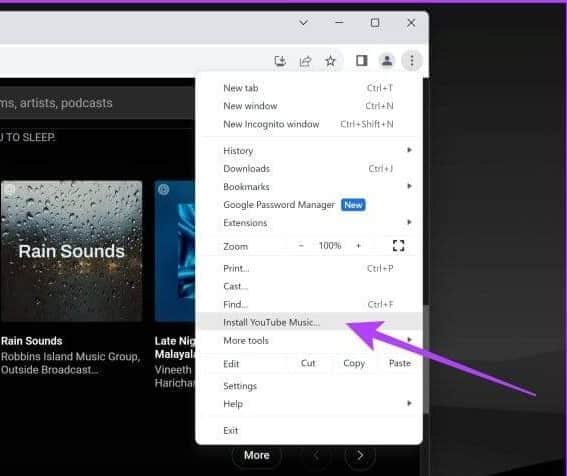Choose Cast... from the menu
Viewport: 567px width, 476px height.
(308, 286)
